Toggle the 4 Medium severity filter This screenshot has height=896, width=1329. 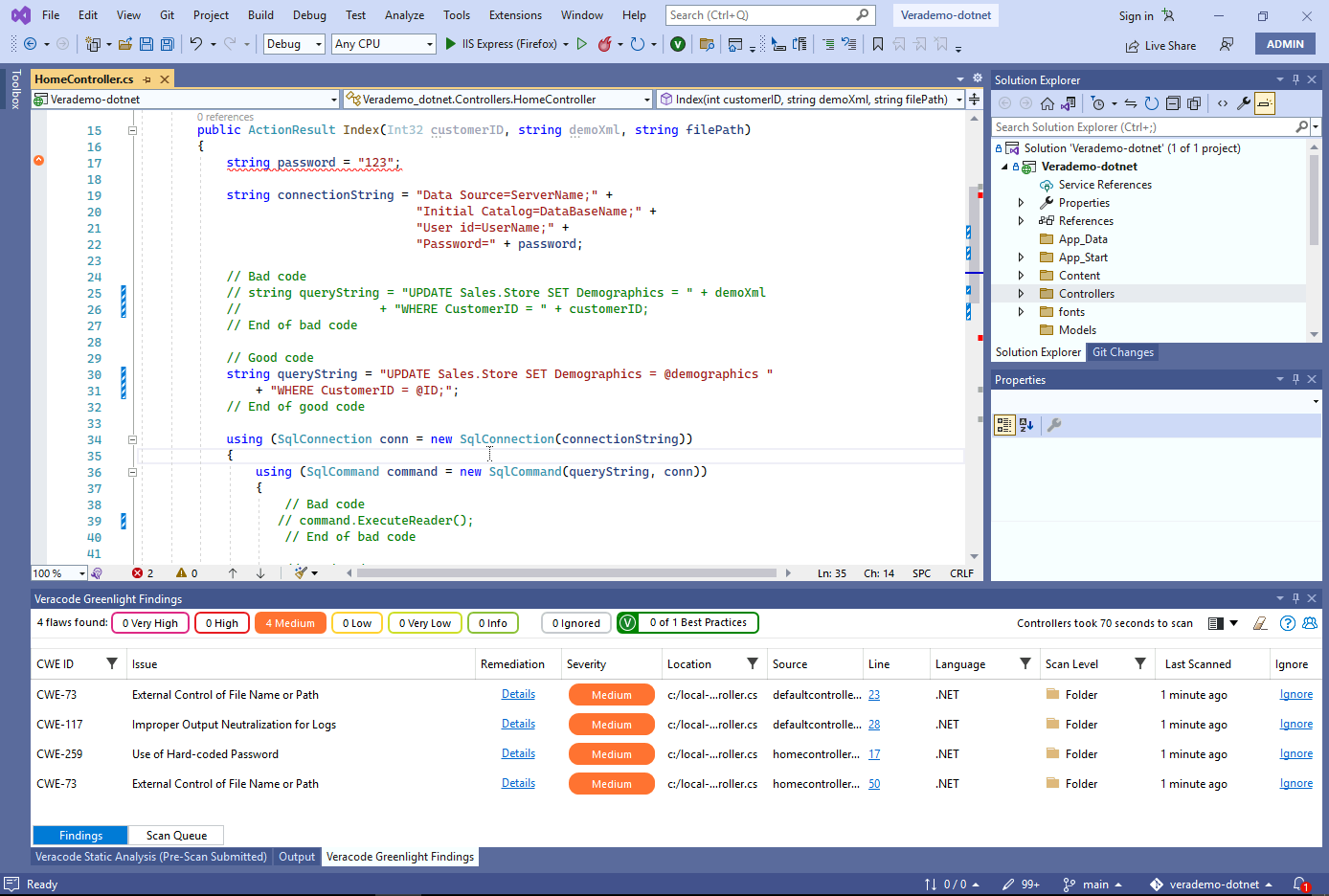click(x=290, y=623)
